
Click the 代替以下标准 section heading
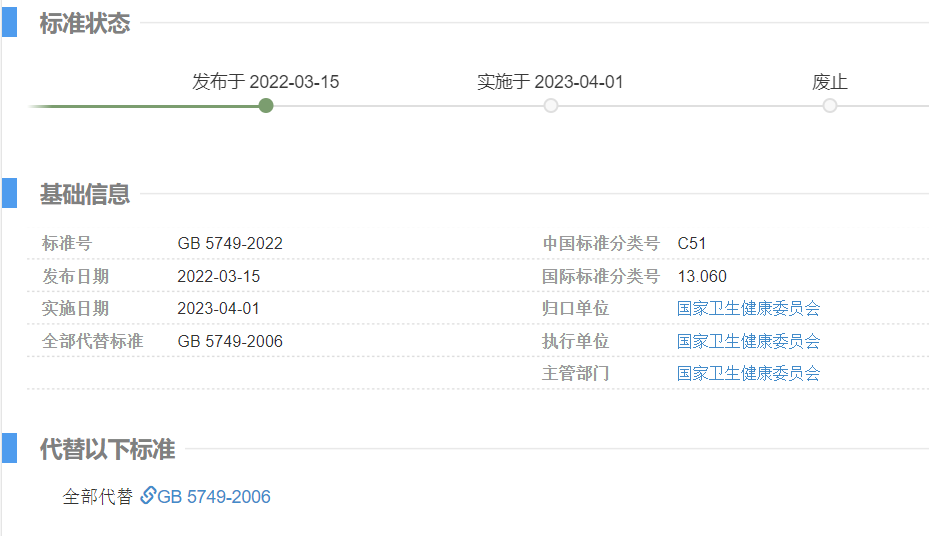tap(107, 450)
